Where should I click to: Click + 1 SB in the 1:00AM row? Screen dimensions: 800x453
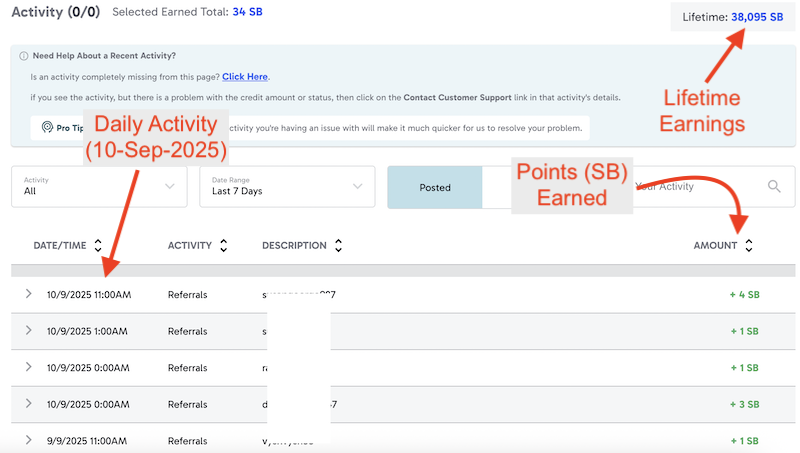pos(744,331)
